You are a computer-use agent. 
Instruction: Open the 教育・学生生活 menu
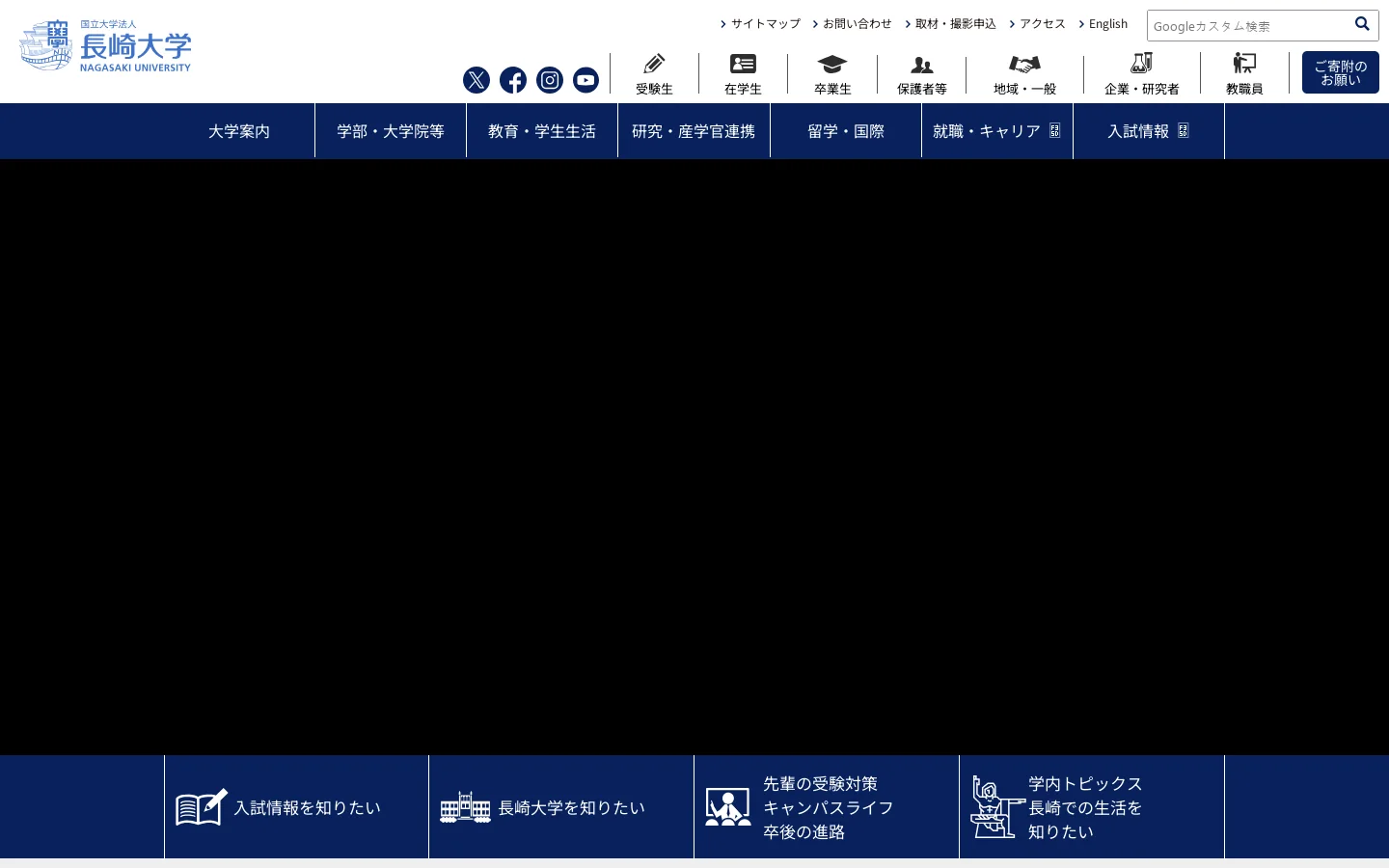542,131
